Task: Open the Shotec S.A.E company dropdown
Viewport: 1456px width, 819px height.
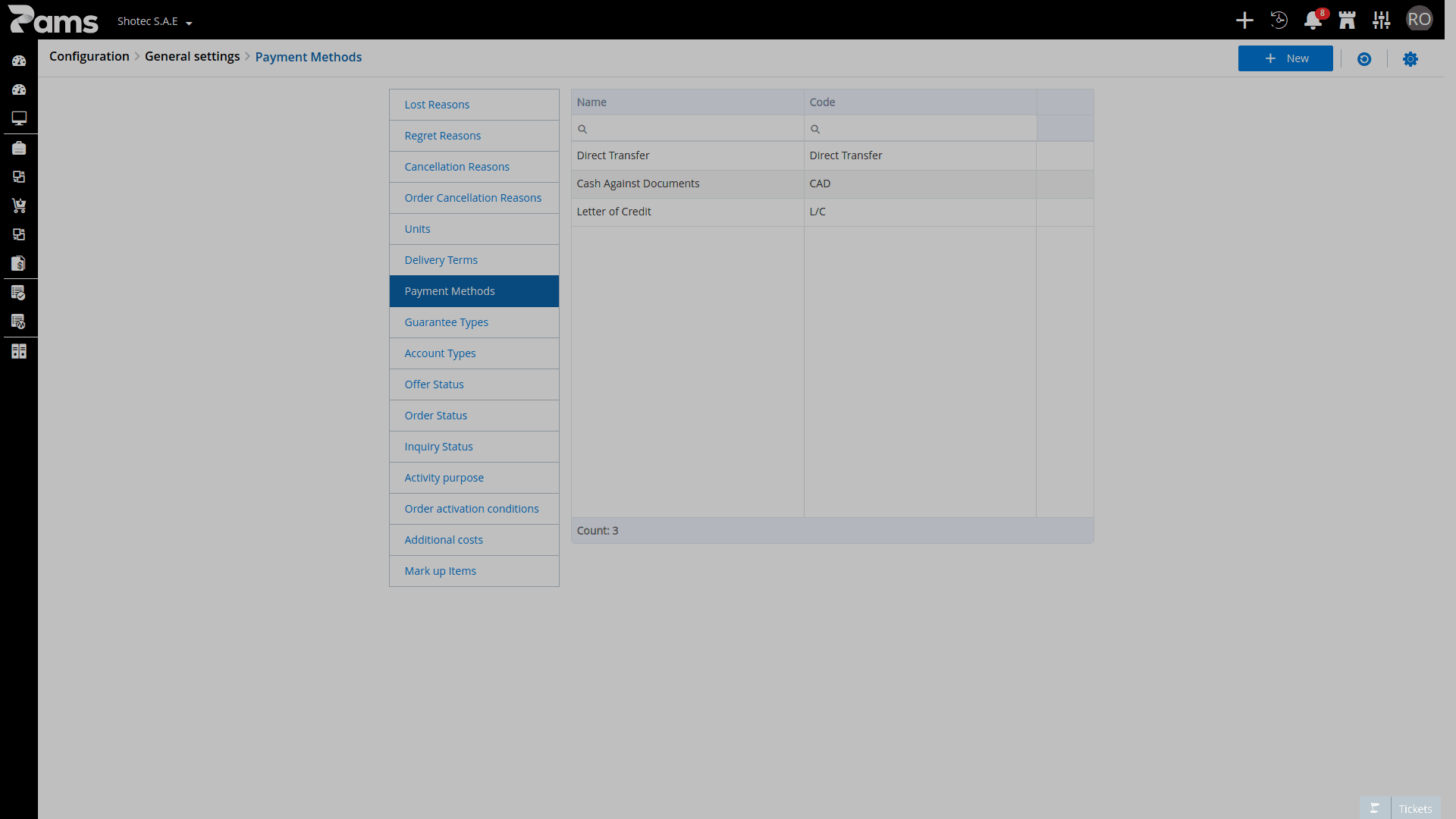Action: point(155,21)
